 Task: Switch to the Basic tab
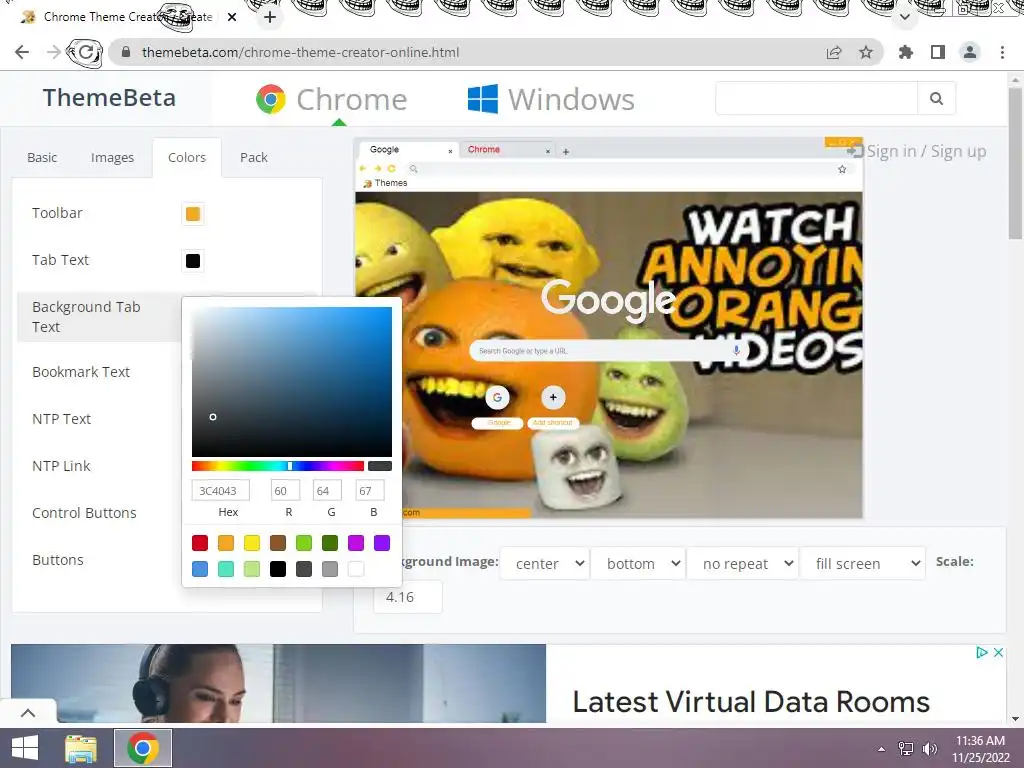pyautogui.click(x=42, y=157)
